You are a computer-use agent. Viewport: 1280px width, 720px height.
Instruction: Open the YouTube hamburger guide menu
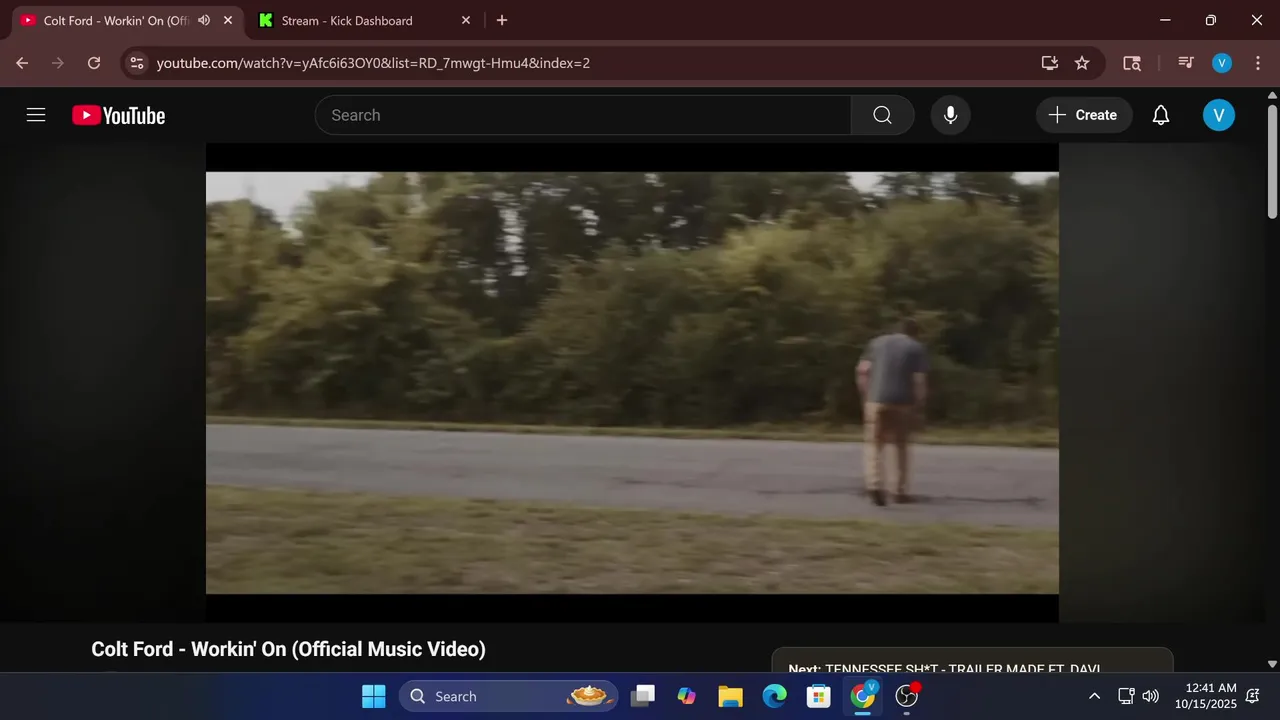point(36,115)
